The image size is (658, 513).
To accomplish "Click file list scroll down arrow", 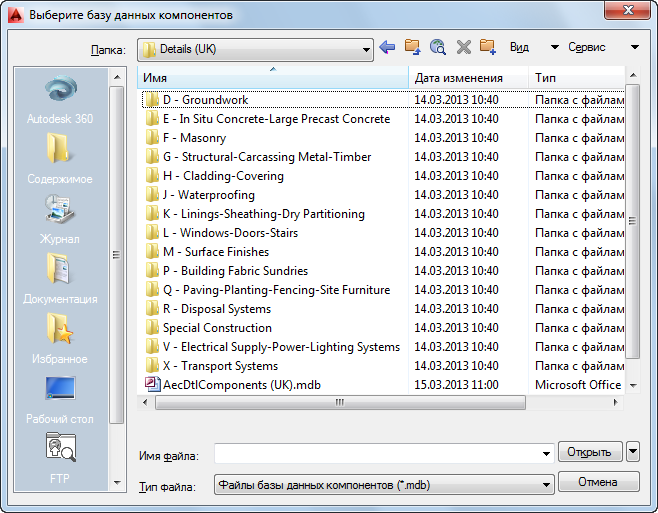I will pyautogui.click(x=633, y=385).
